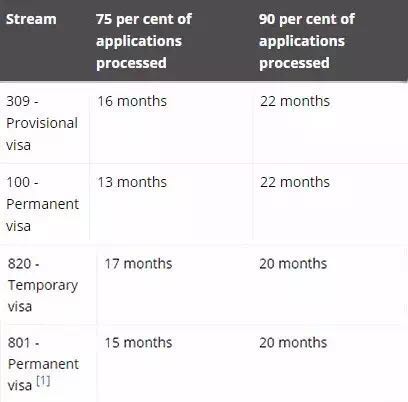The height and width of the screenshot is (402, 408).
Task: Click the 309 - Provisional visa cell
Action: (42, 123)
